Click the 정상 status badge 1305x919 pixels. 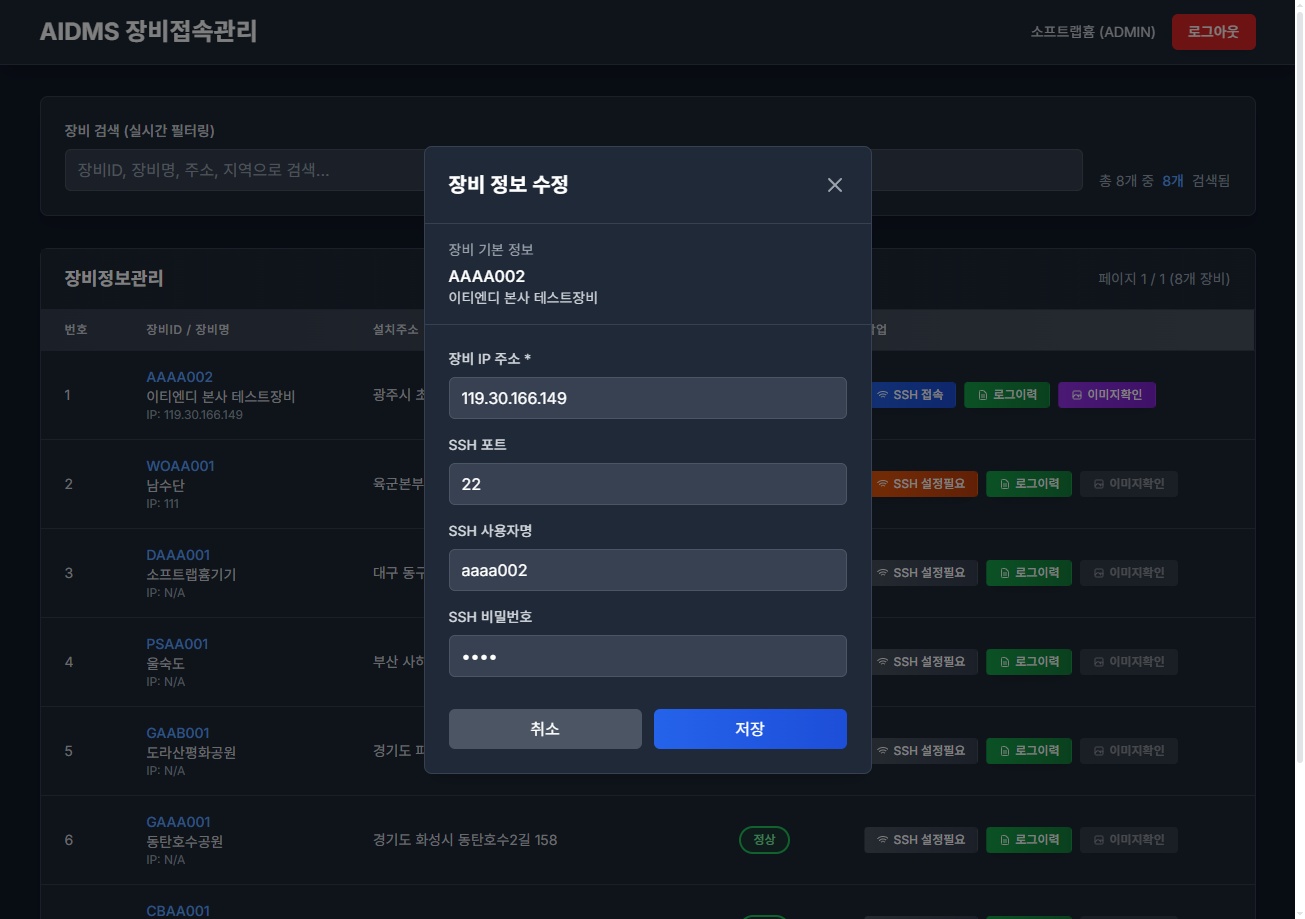(764, 840)
